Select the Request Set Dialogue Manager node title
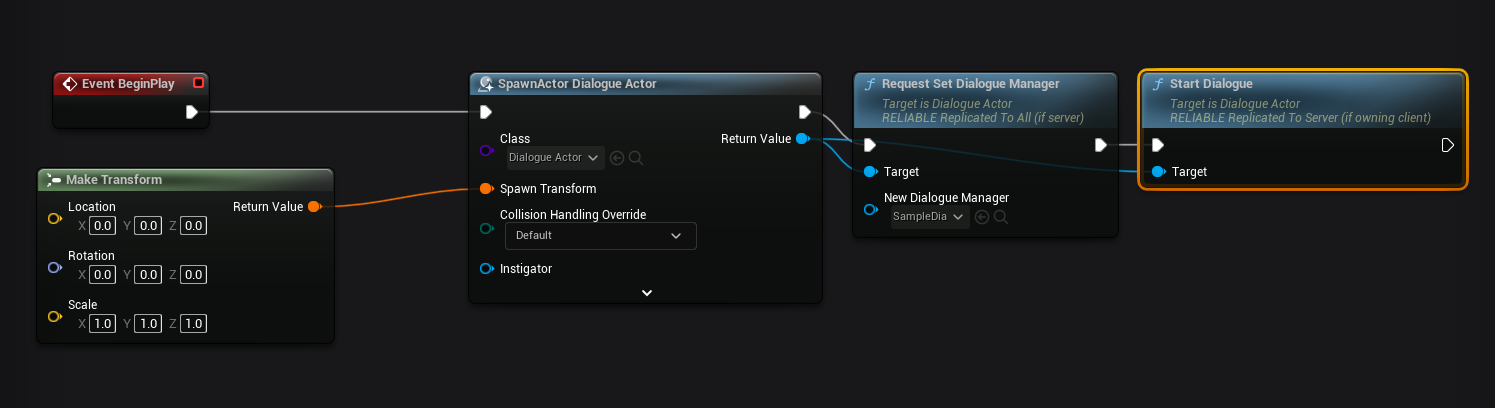The width and height of the screenshot is (1495, 408). coord(970,84)
